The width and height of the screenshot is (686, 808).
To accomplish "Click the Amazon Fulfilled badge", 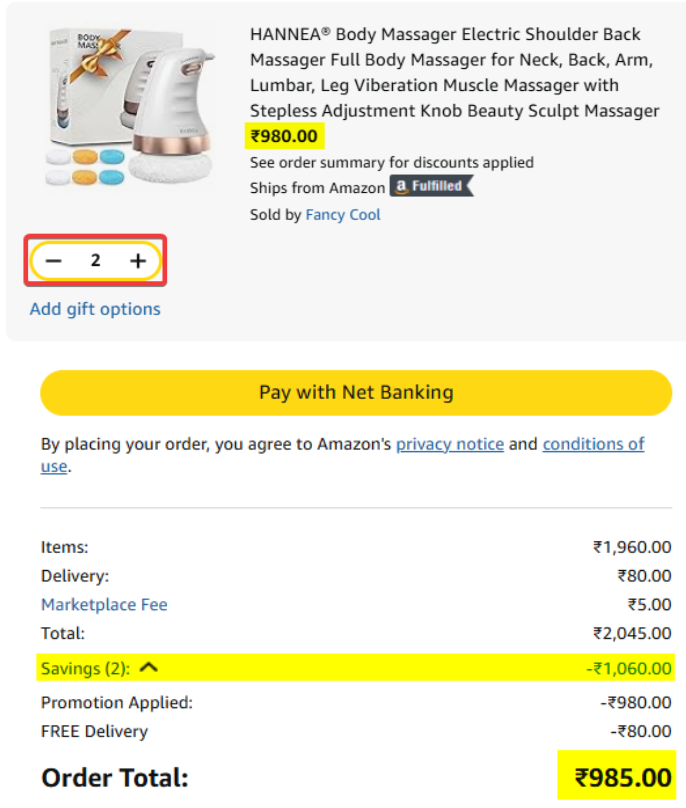I will (x=431, y=187).
